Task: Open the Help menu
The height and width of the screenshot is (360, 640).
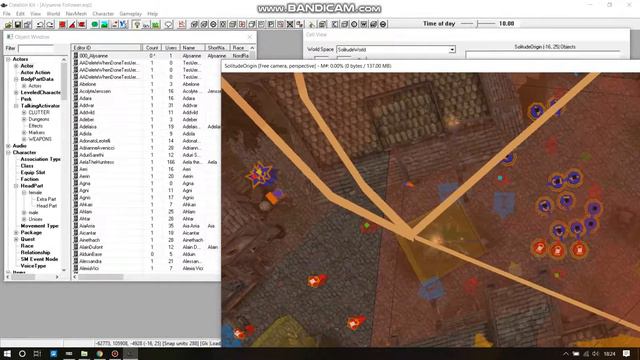Action: point(153,13)
